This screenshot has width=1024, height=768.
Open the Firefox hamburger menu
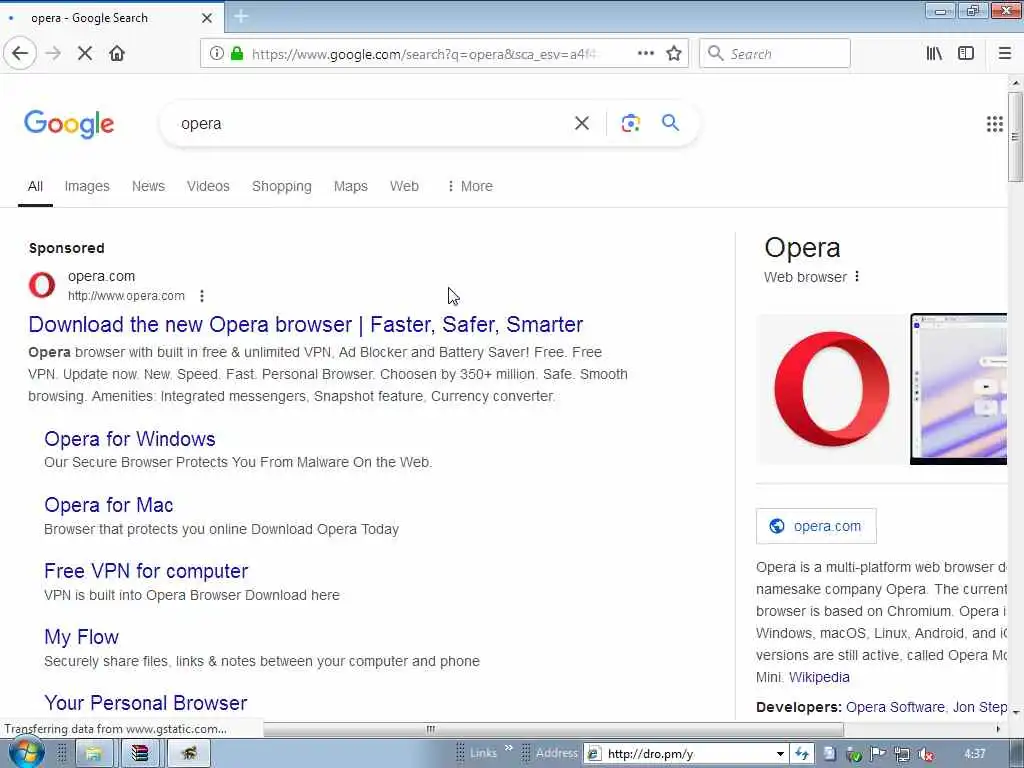1005,54
